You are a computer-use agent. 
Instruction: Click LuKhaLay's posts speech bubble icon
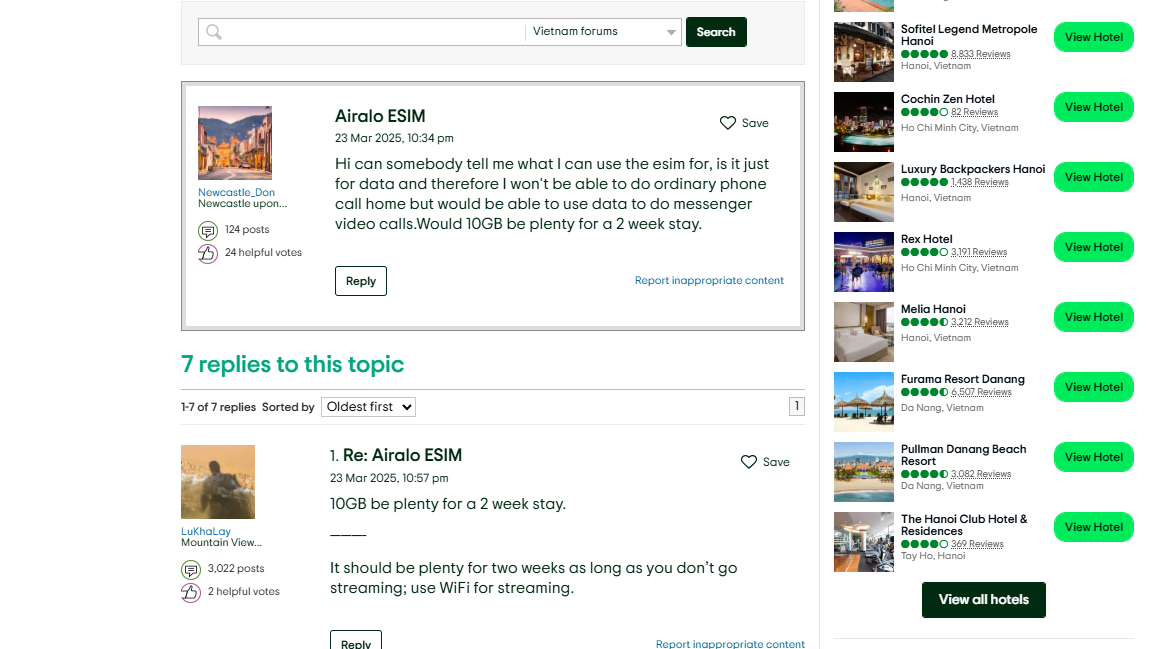[x=191, y=570]
